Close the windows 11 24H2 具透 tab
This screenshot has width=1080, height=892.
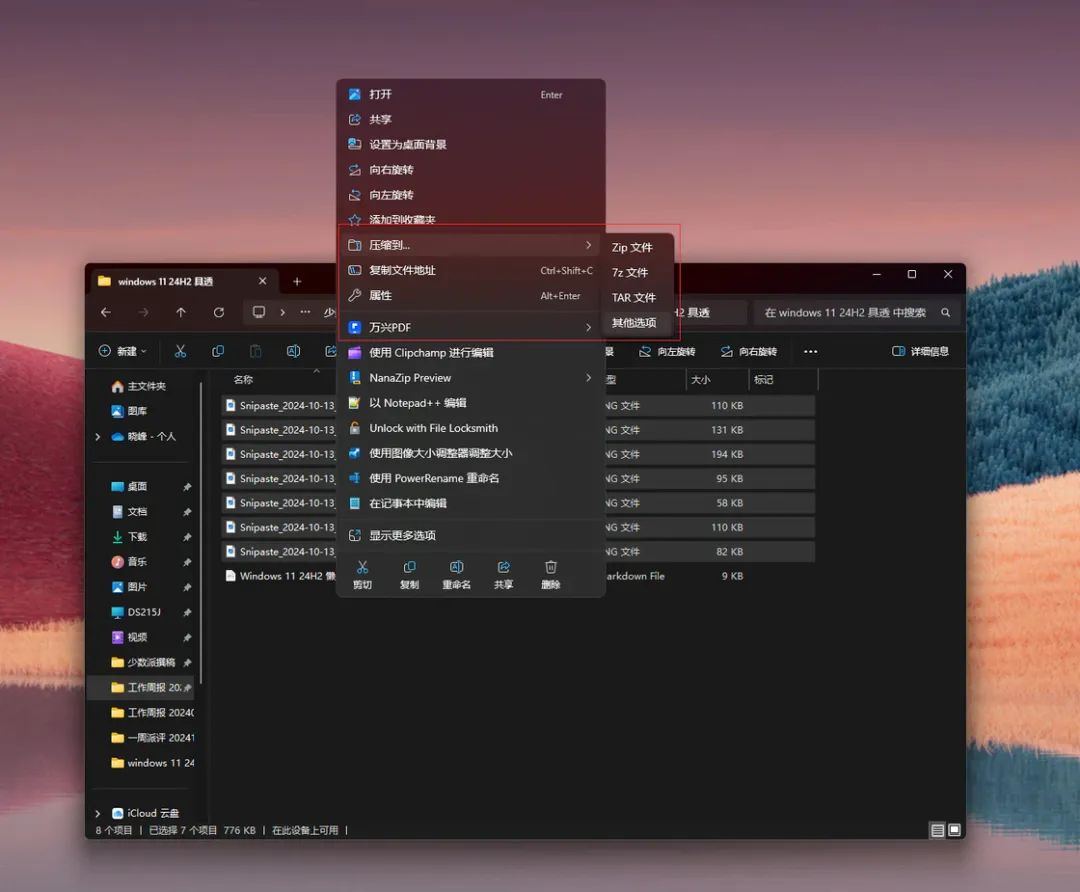pos(262,281)
